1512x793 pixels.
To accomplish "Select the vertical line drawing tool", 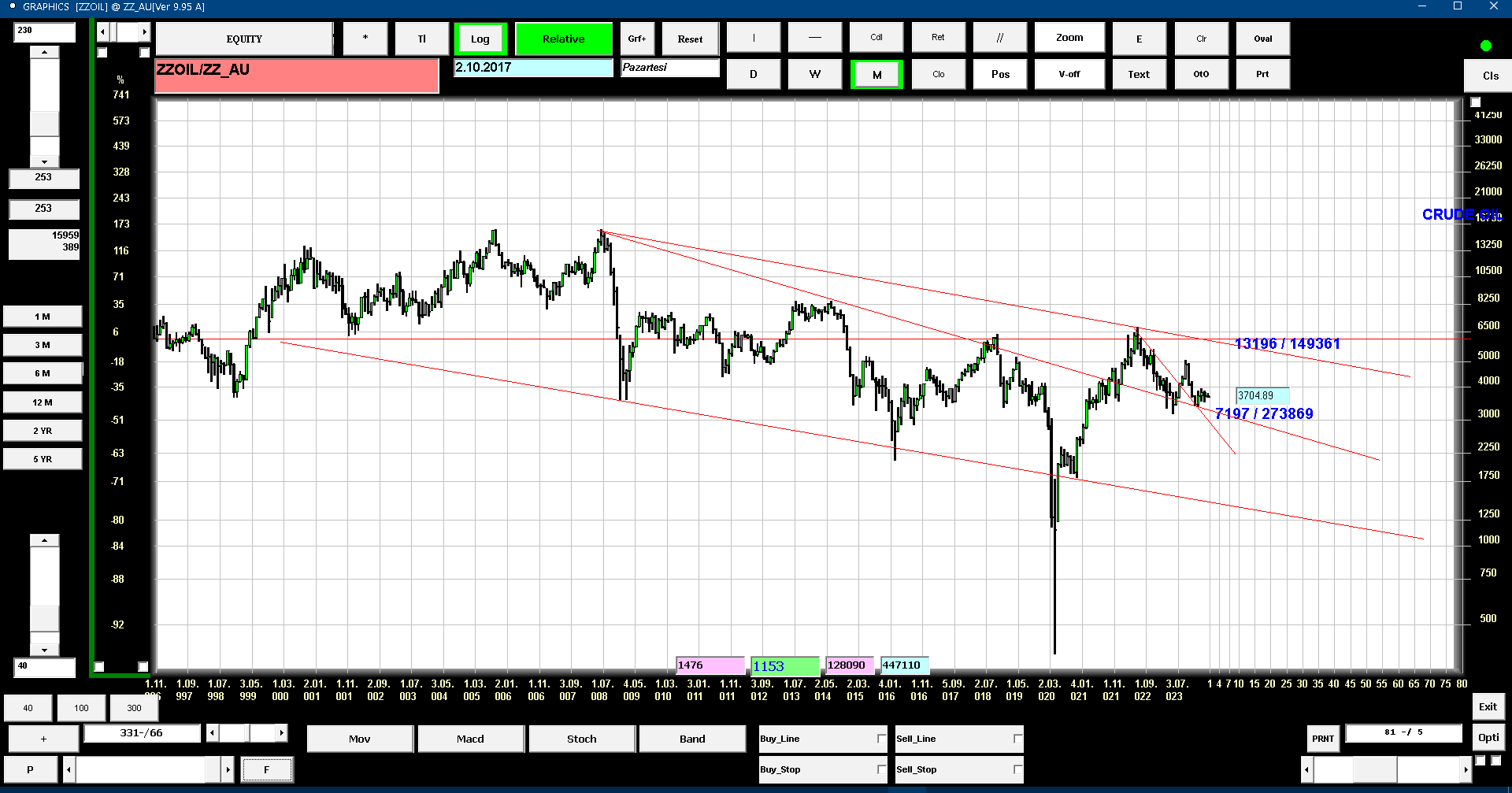I will coord(754,38).
